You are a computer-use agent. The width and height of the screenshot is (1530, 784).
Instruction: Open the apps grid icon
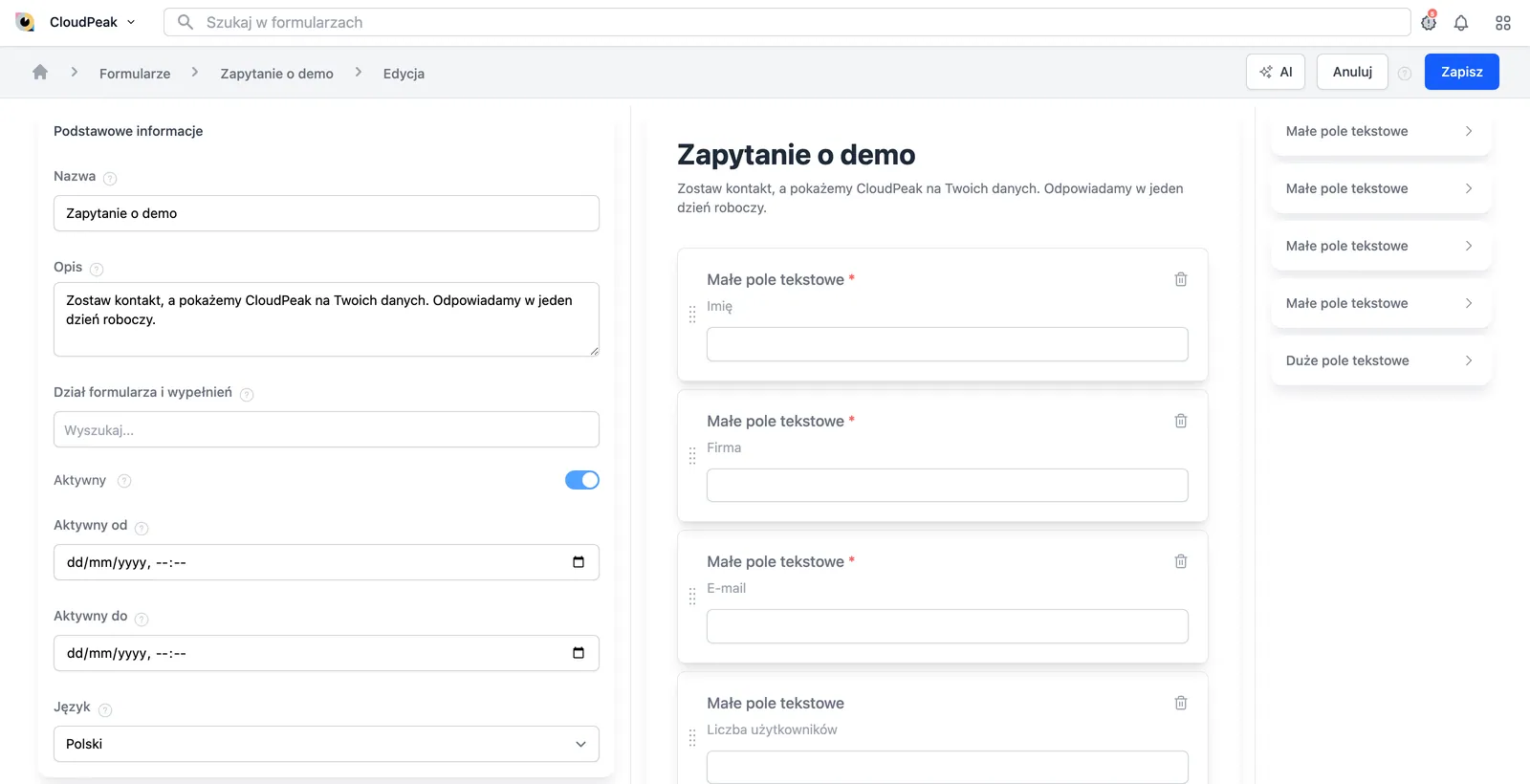(x=1503, y=23)
